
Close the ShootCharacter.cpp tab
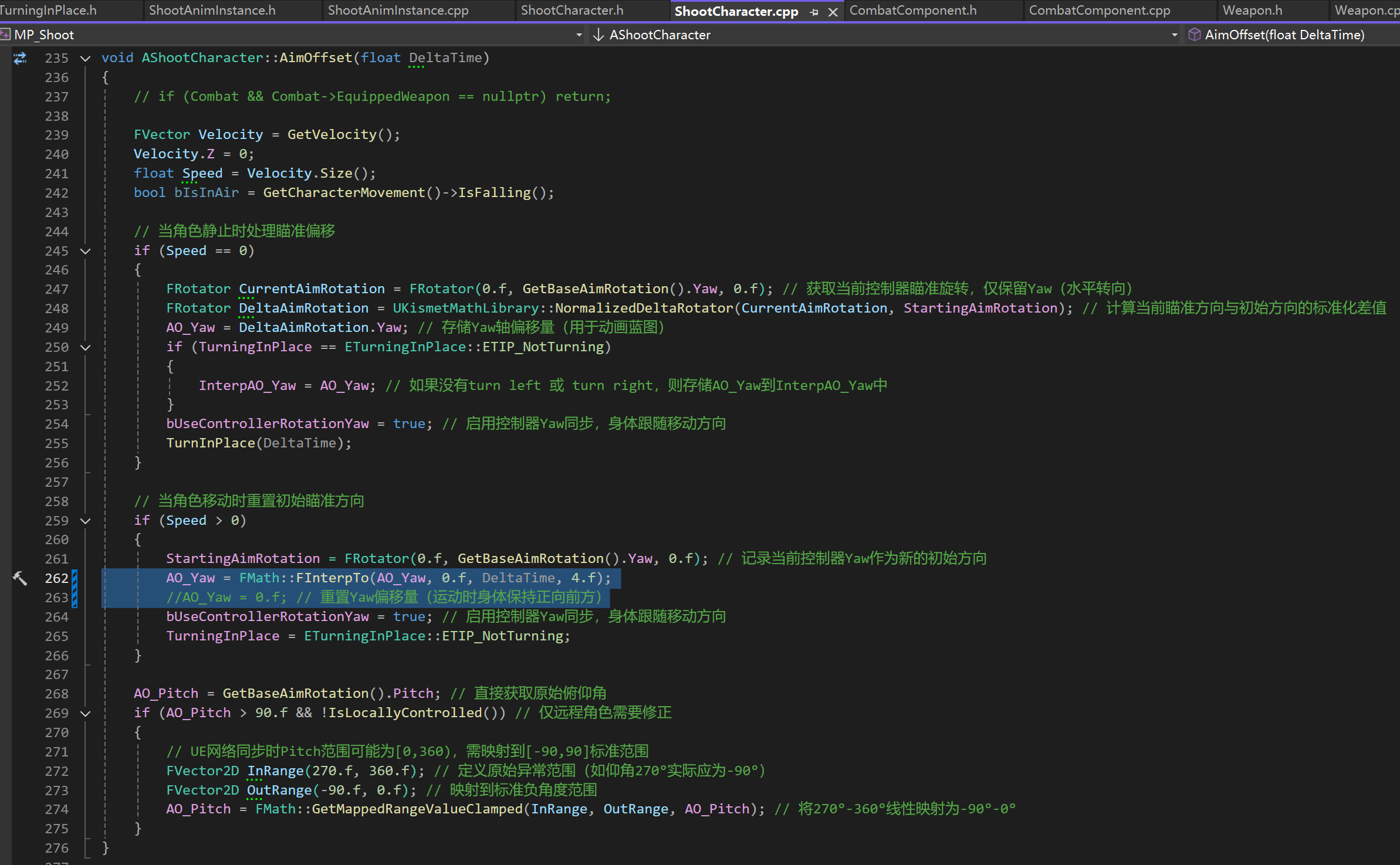point(833,12)
